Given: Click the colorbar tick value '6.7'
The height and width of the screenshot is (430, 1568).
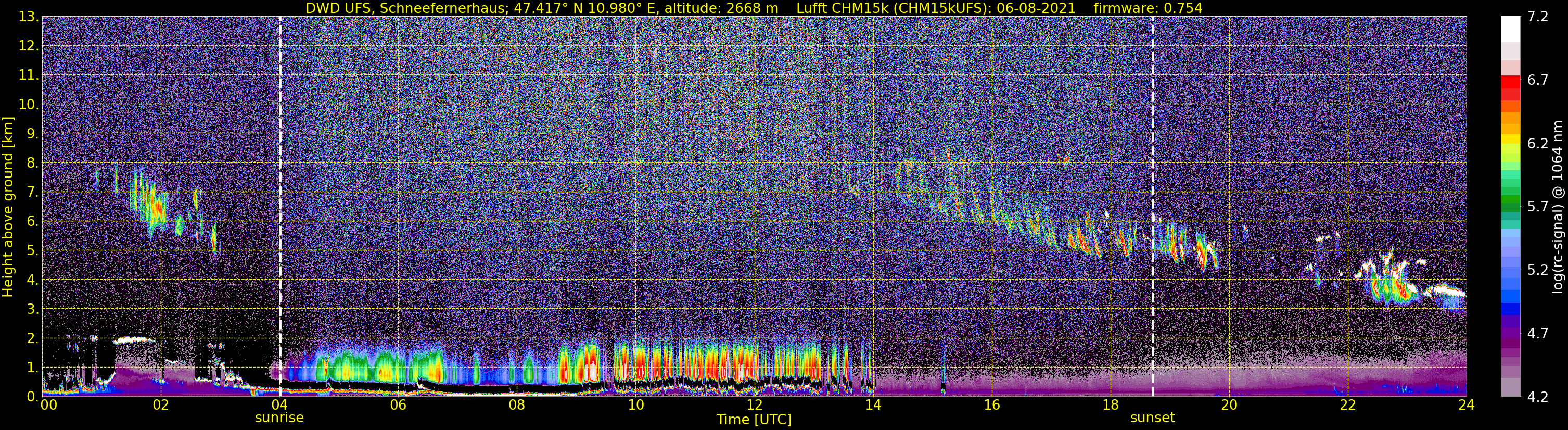Looking at the screenshot, I should pyautogui.click(x=1538, y=80).
